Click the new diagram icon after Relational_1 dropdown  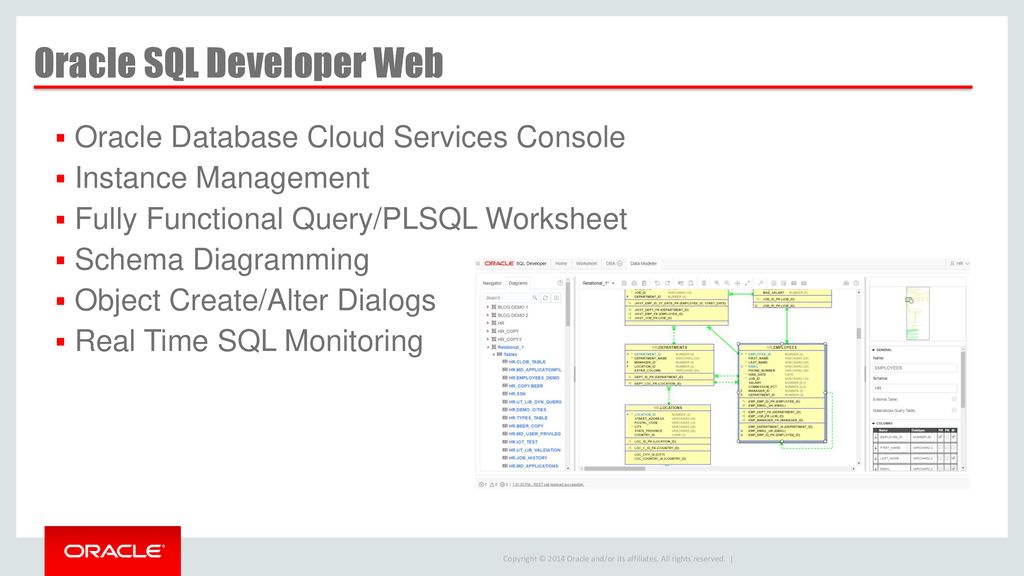[x=624, y=283]
